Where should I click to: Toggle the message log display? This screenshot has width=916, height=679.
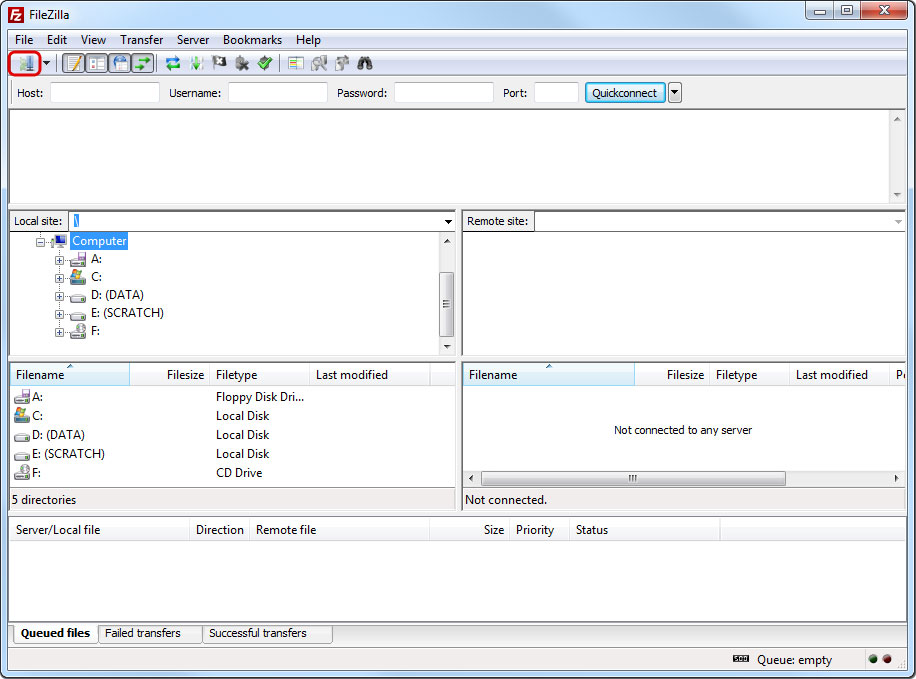click(73, 63)
